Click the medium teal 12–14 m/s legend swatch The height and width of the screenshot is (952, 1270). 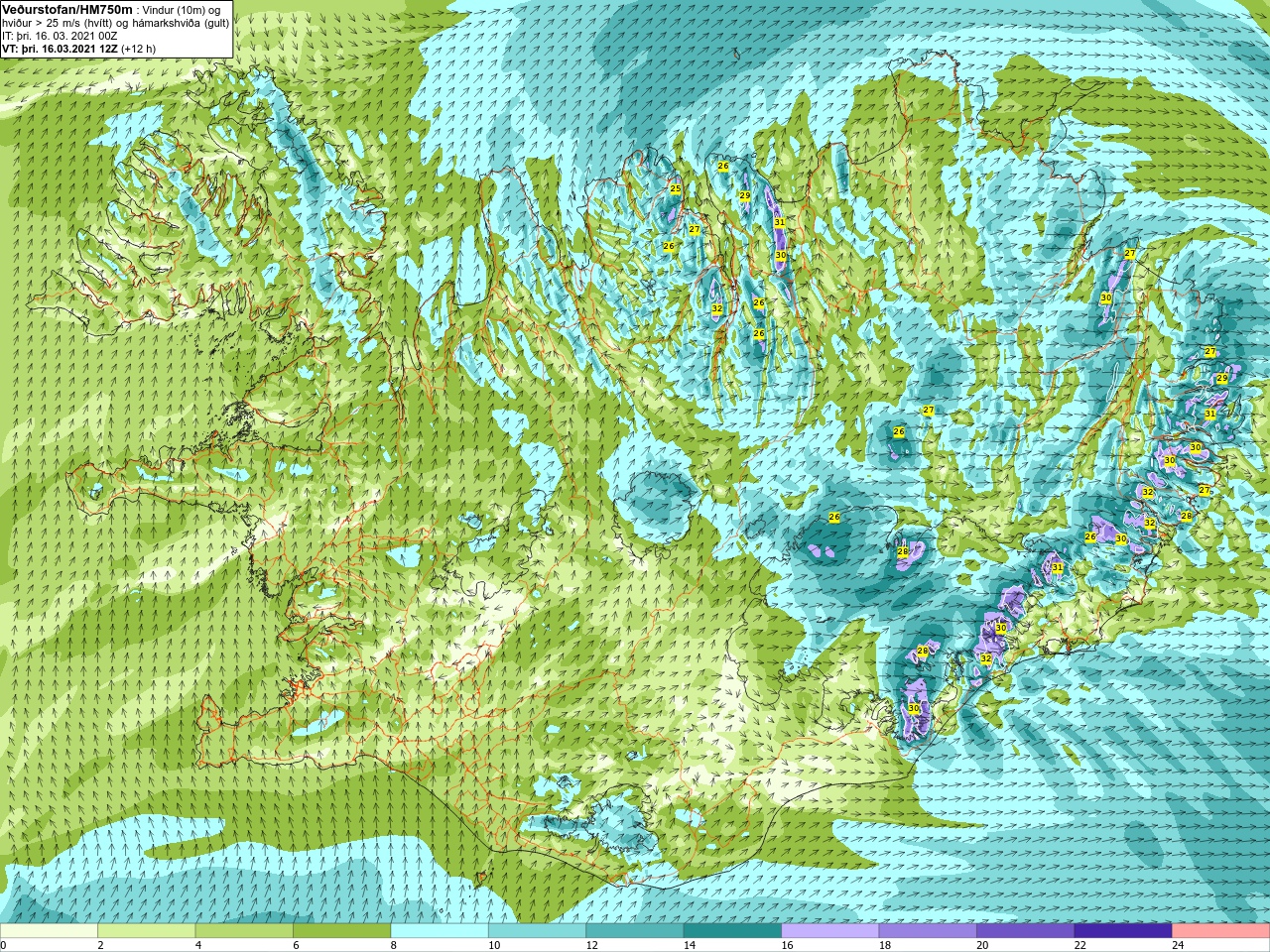point(635,931)
